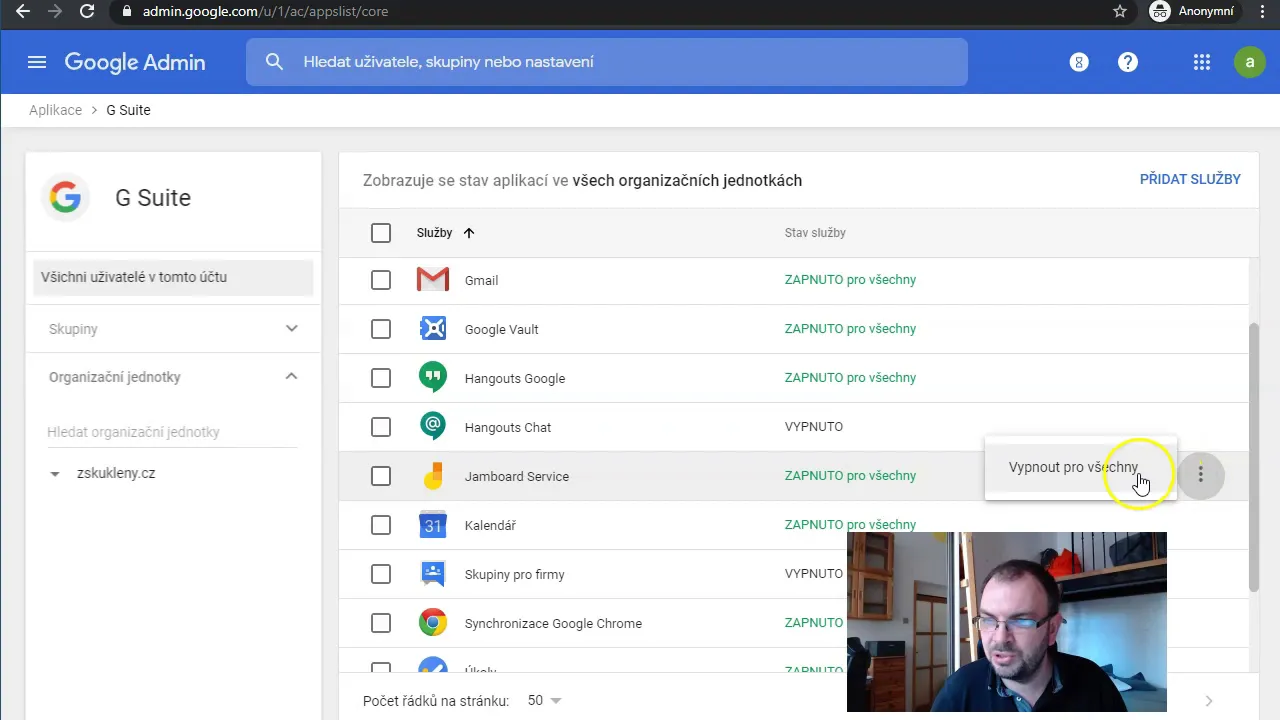Check the Skupiny pro firmy checkbox
Viewport: 1280px width, 720px height.
pyautogui.click(x=381, y=574)
